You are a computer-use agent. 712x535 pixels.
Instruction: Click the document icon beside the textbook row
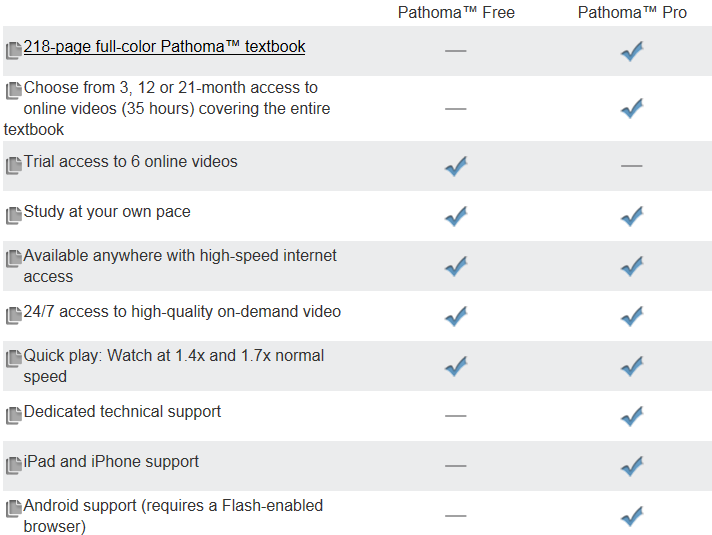[x=14, y=50]
